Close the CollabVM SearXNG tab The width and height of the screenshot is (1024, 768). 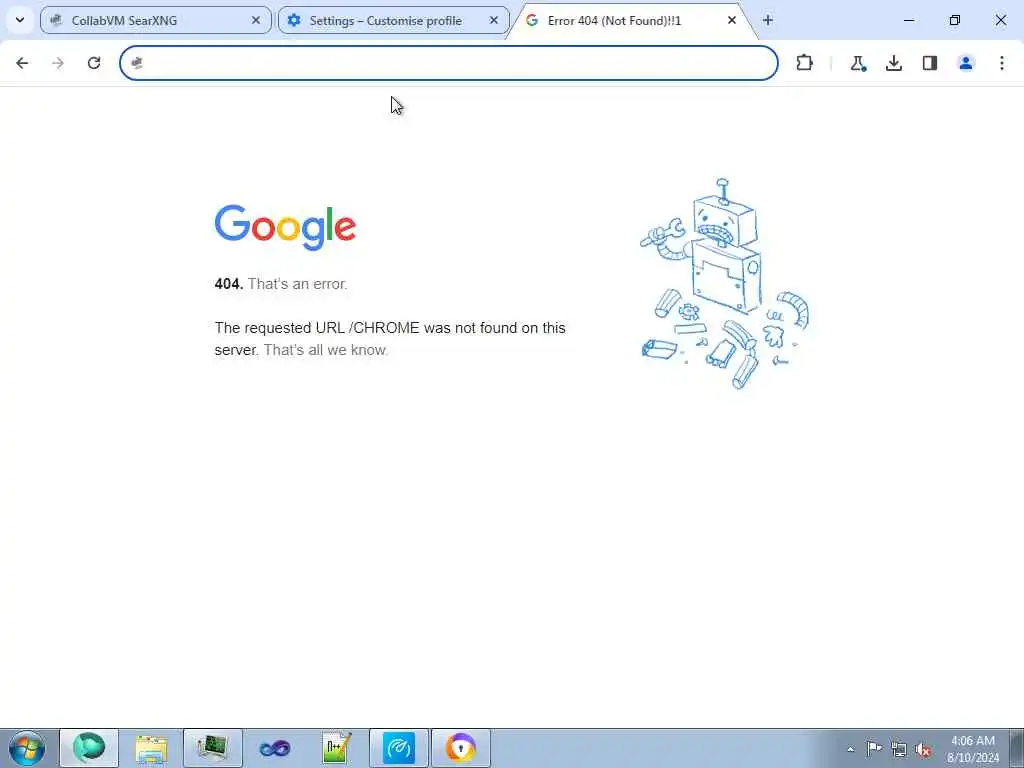tap(256, 20)
